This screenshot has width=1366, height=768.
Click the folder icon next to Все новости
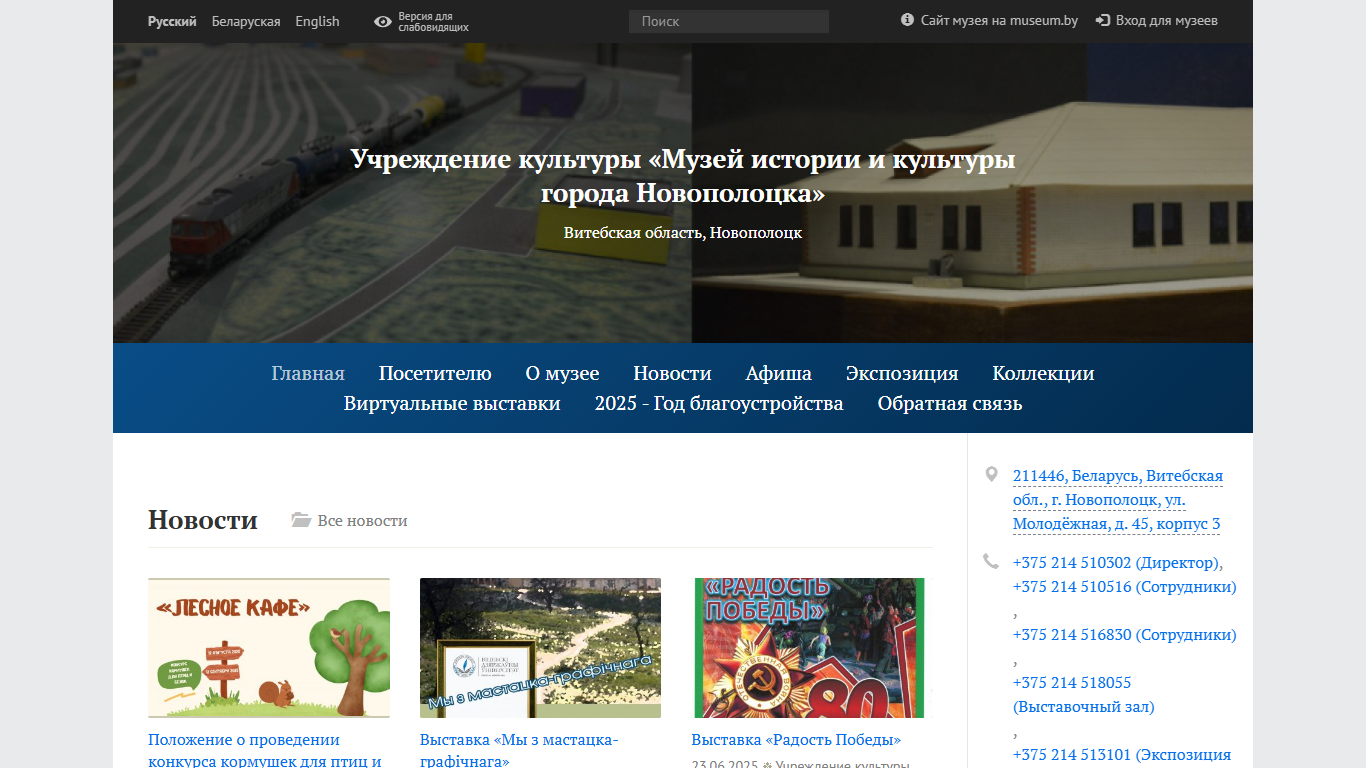click(301, 520)
